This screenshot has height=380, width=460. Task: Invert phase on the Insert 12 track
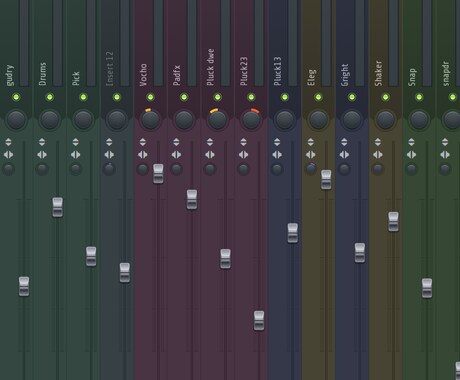[x=109, y=142]
